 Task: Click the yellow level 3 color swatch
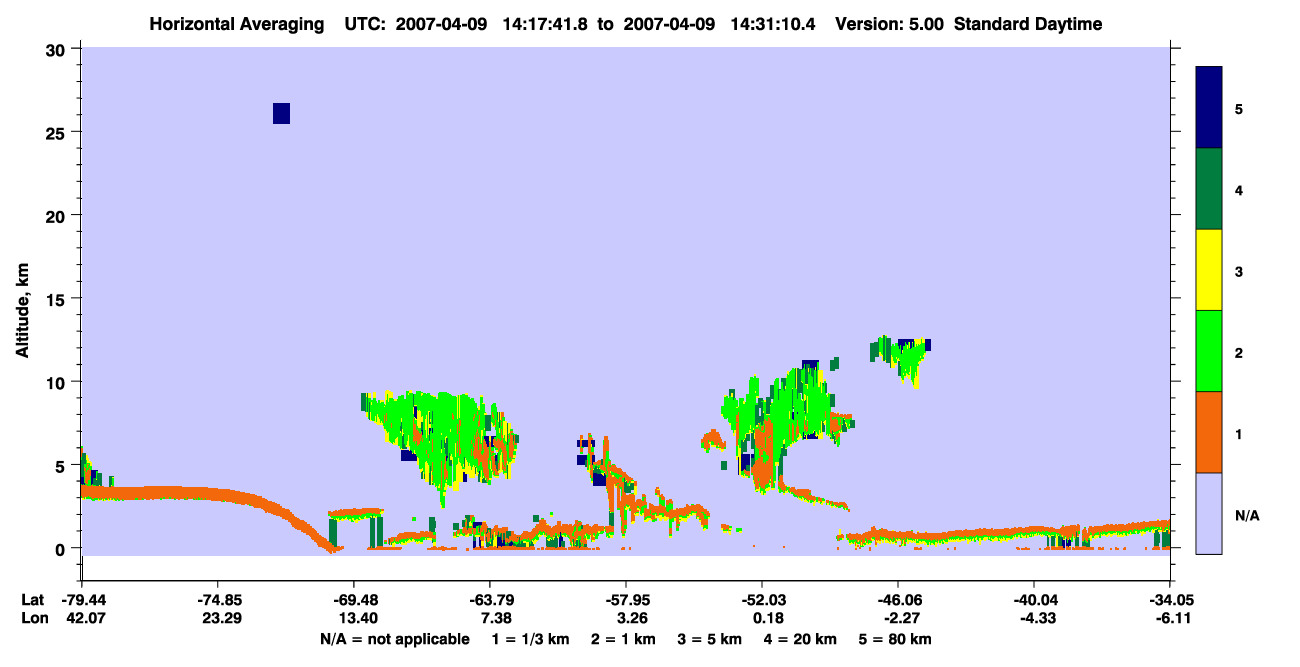click(1209, 270)
